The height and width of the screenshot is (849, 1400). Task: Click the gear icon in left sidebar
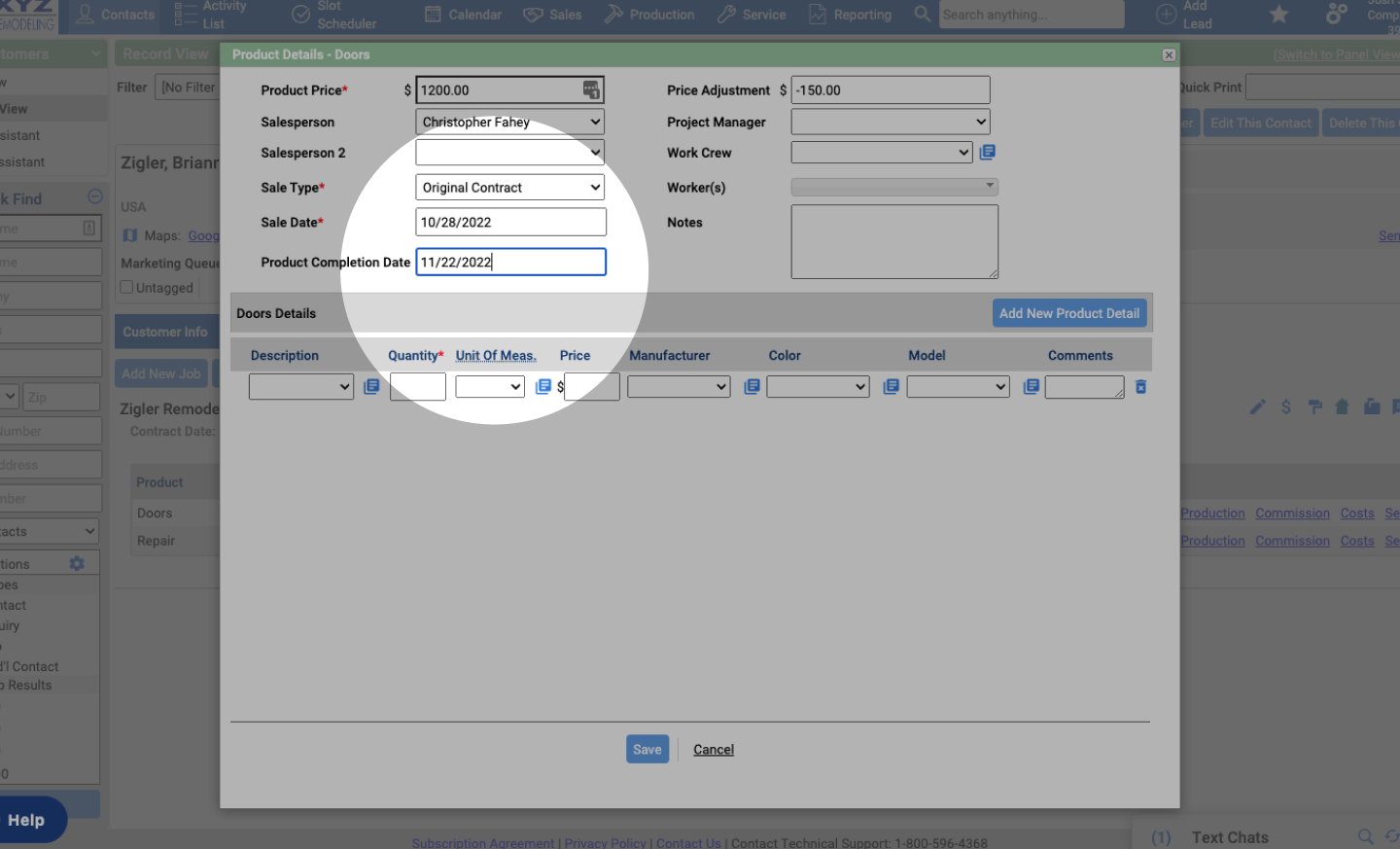tap(77, 563)
